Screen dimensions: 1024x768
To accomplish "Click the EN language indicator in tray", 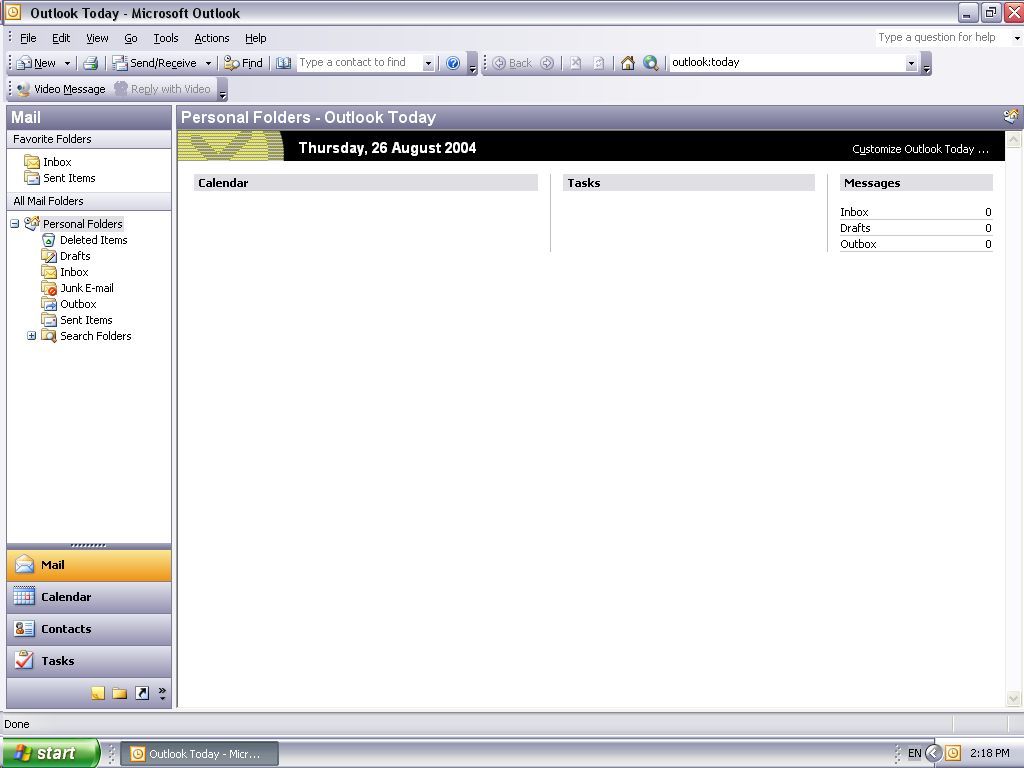I will click(914, 754).
